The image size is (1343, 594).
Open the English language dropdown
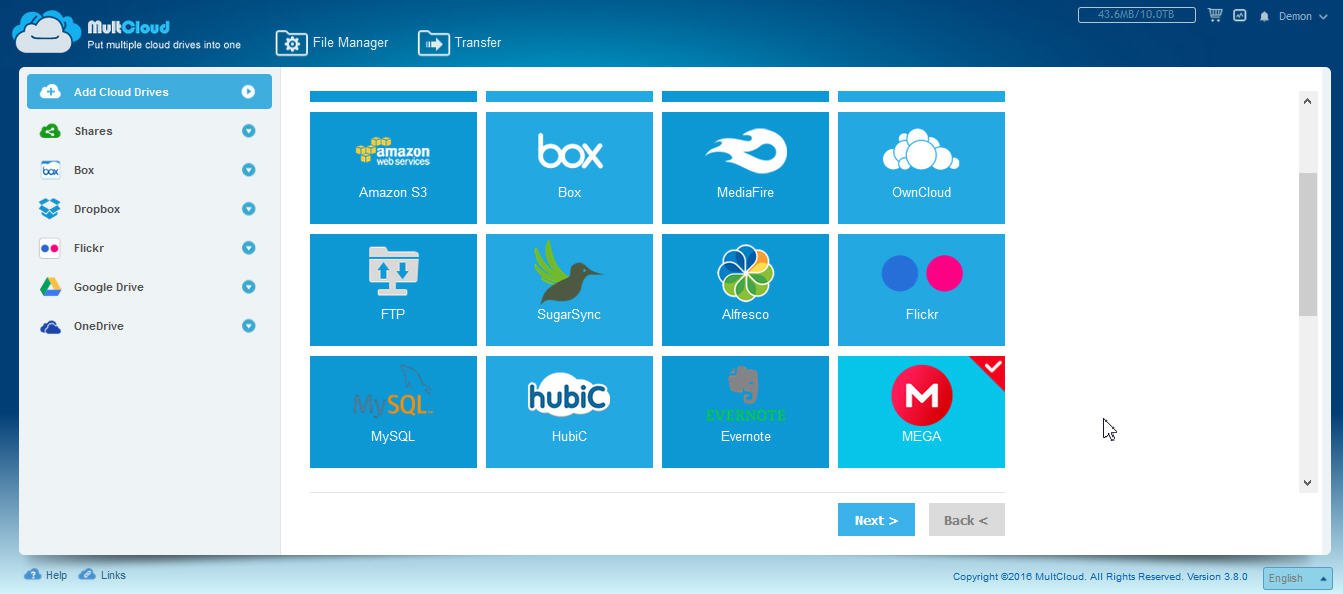pos(1298,578)
